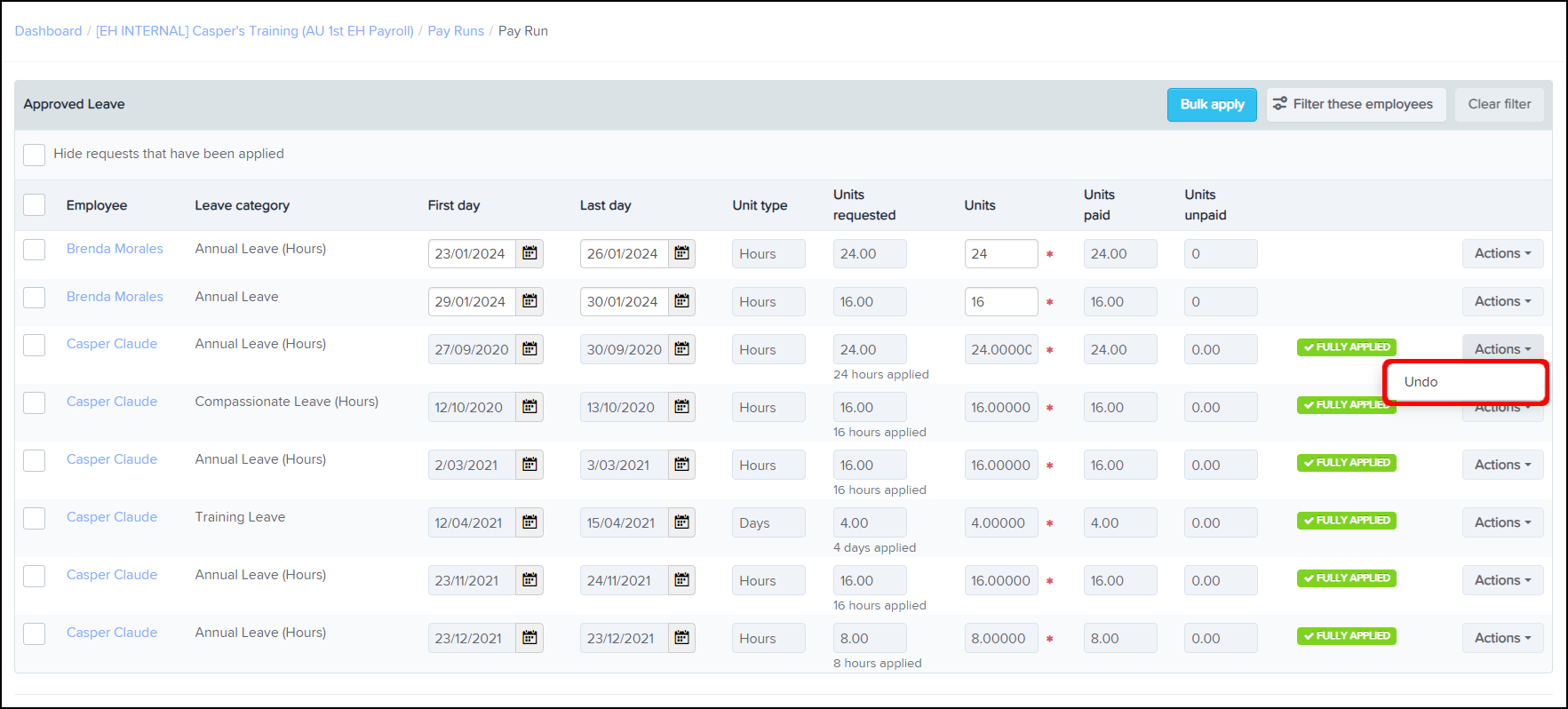Expand Actions dropdown for 23/12/2021 leave row
The image size is (1568, 709).
point(1501,638)
